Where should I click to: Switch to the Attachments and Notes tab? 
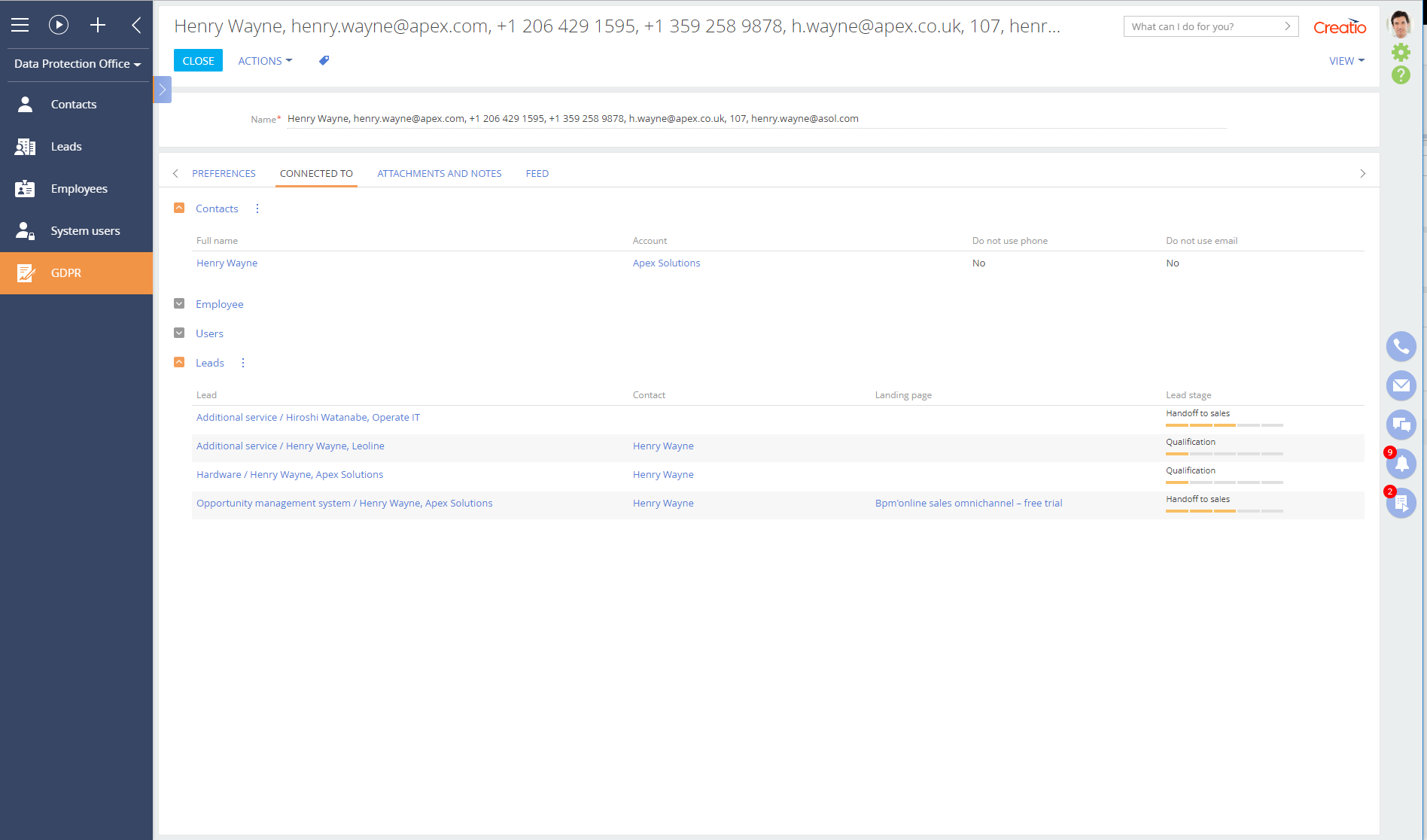coord(439,174)
